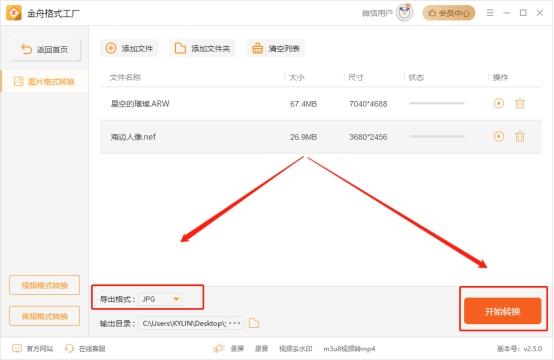Click the 开始转换 start button
The height and width of the screenshot is (360, 554).
502,311
